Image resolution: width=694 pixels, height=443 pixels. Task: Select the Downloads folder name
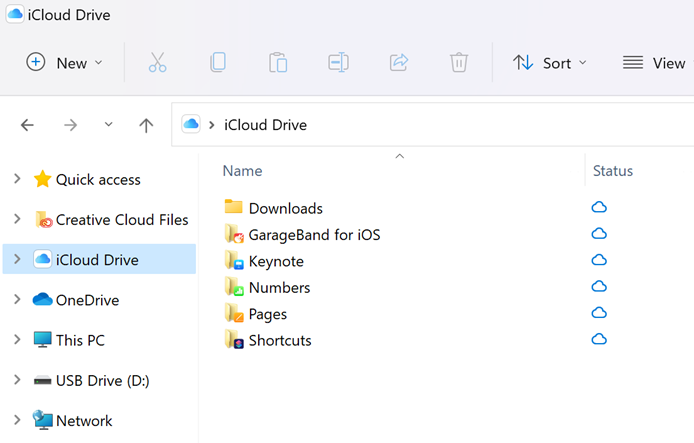click(285, 208)
